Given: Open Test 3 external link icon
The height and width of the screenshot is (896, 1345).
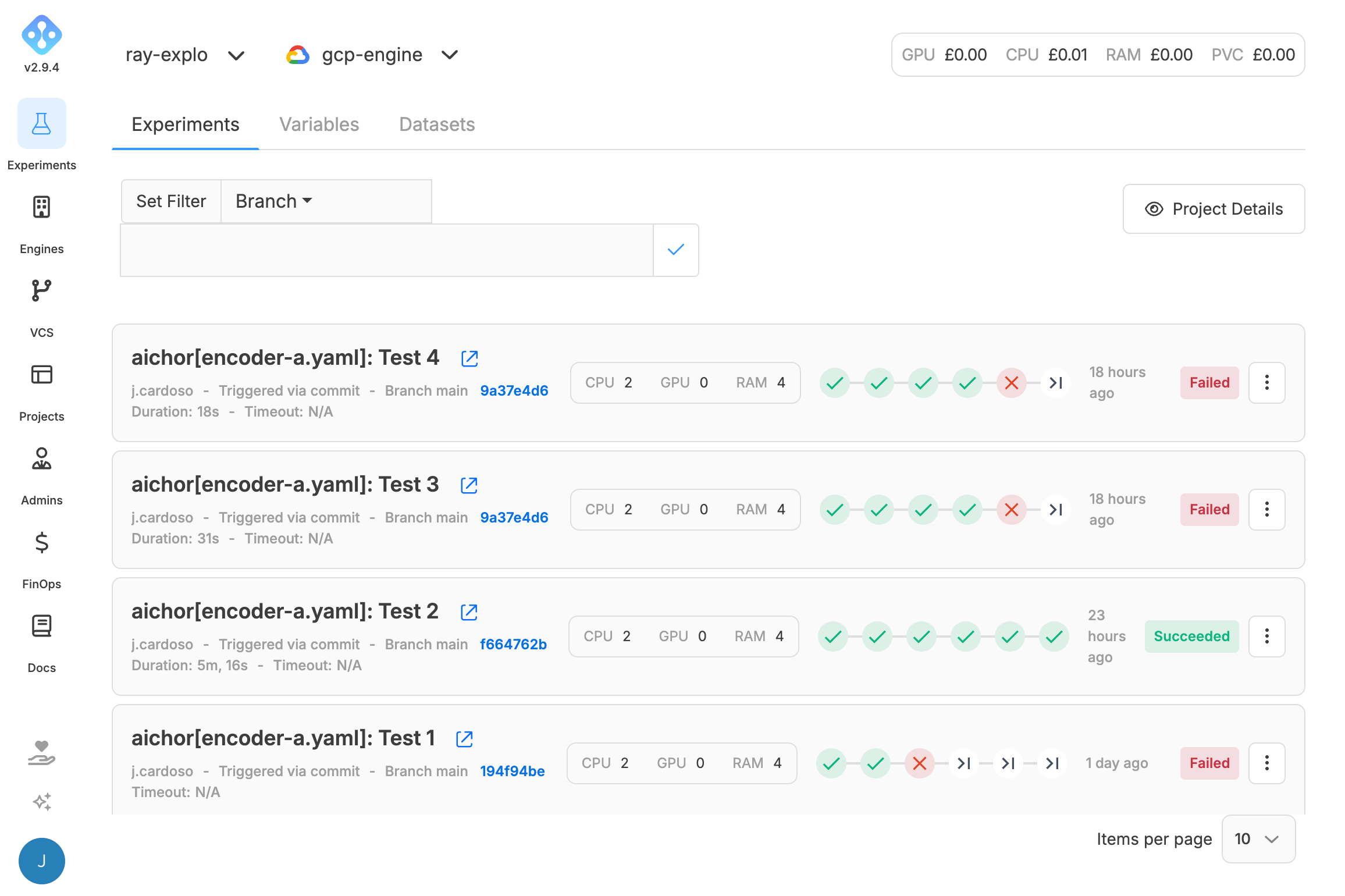Looking at the screenshot, I should point(469,485).
